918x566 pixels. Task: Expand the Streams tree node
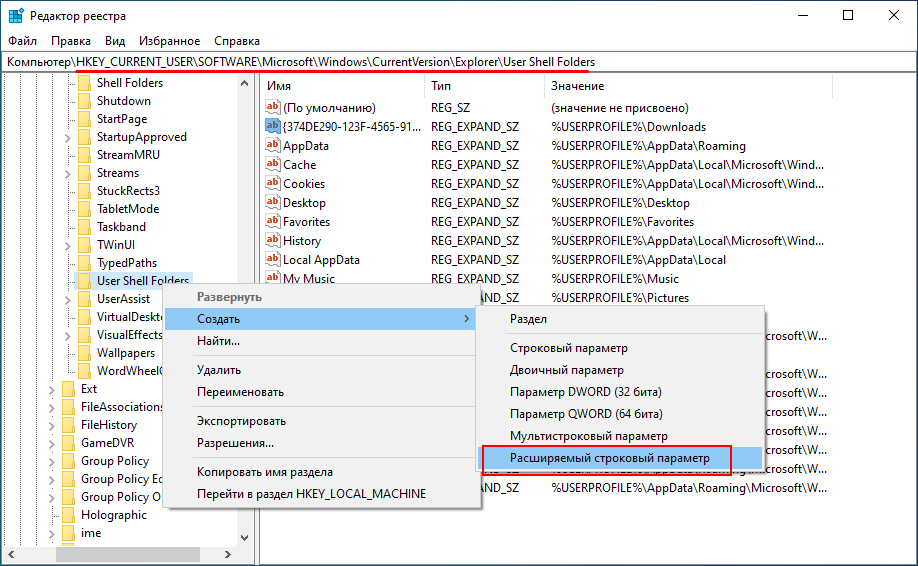67,174
